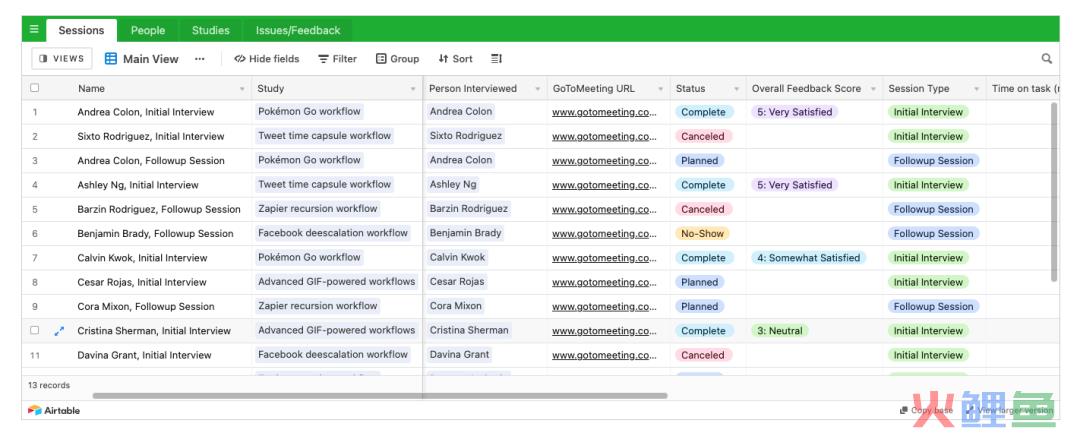The height and width of the screenshot is (433, 1080).
Task: Select the 'Cesar Rojas, Initial Interview' name cell
Action: tap(142, 282)
